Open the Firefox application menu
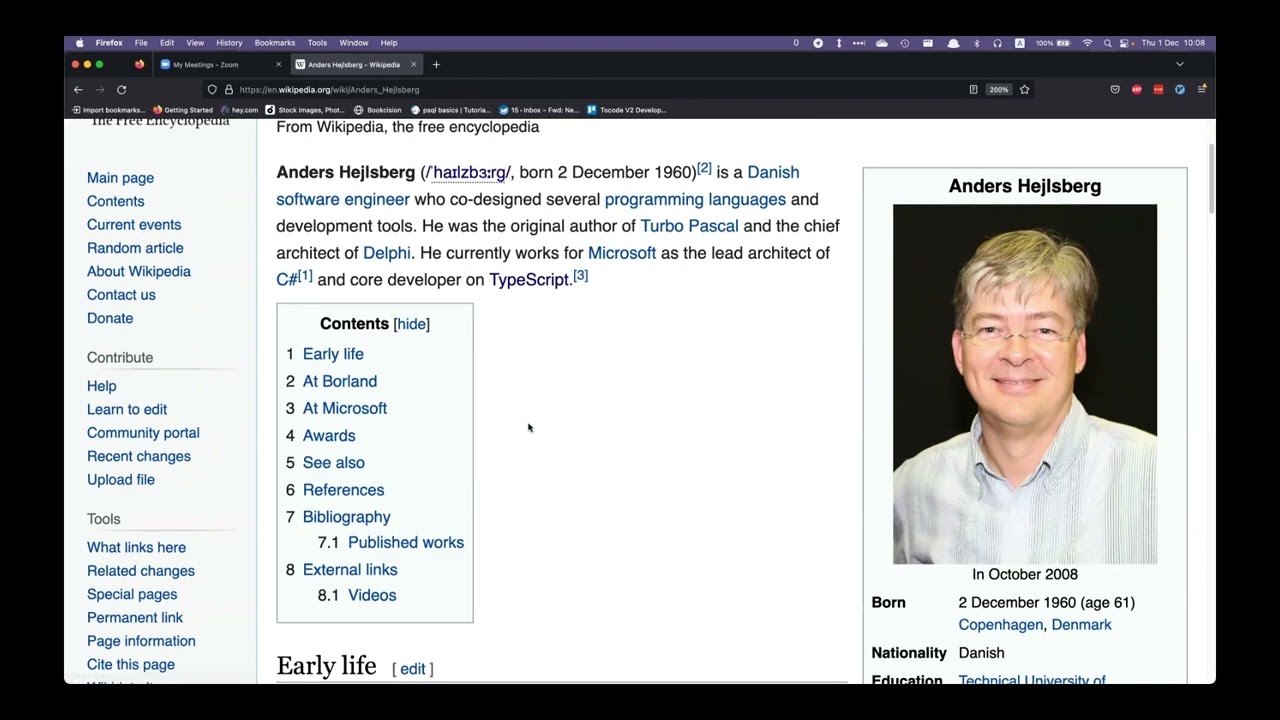1280x720 pixels. point(1202,90)
